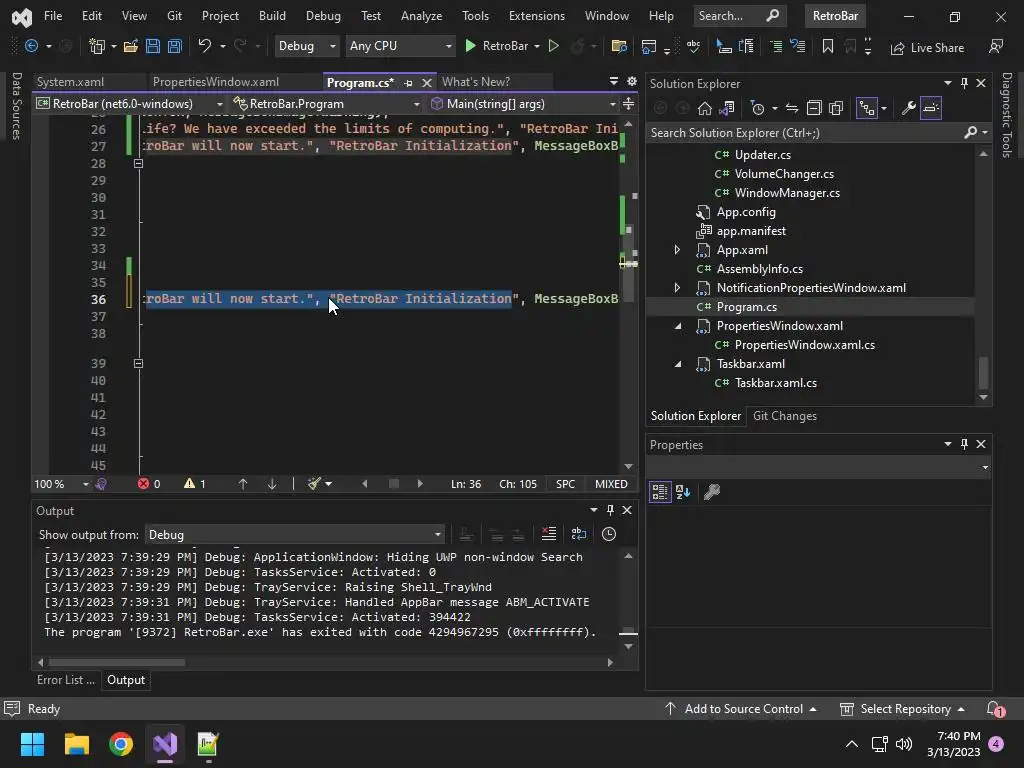Open Chrome from the Windows taskbar
The image size is (1024, 768).
pyautogui.click(x=121, y=744)
